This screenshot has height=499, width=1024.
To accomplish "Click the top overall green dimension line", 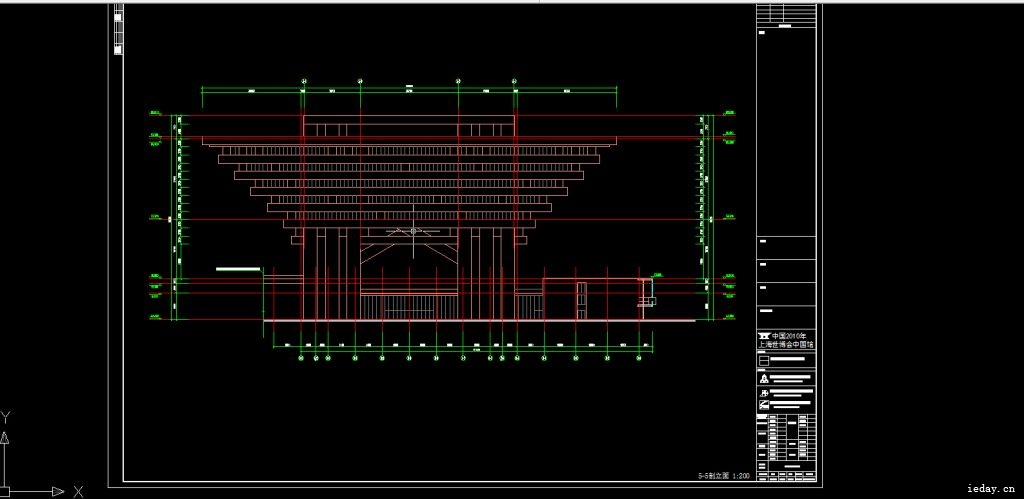I will pyautogui.click(x=408, y=91).
